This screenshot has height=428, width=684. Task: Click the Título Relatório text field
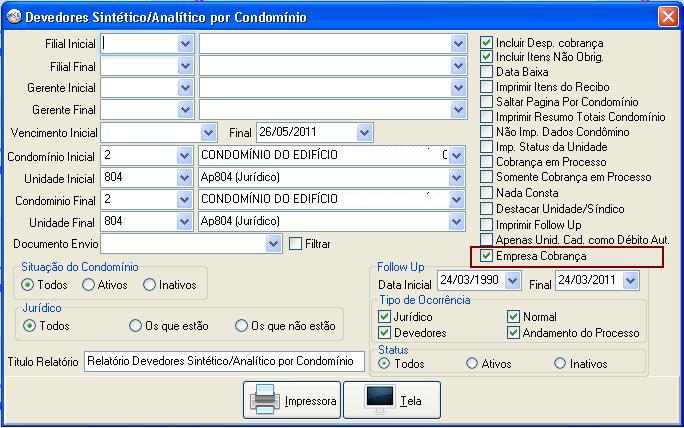(224, 361)
